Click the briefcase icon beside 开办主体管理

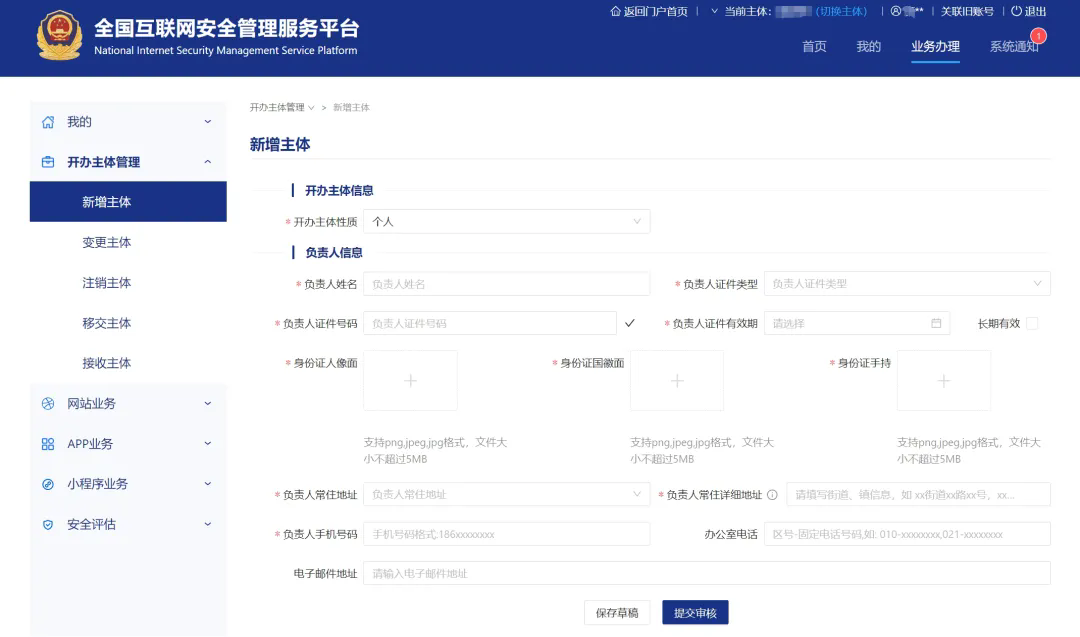[x=48, y=162]
